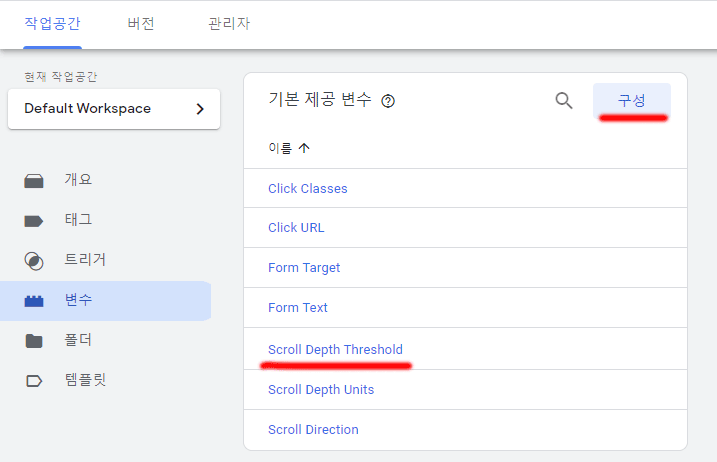Open the Scroll Direction variable
717x462 pixels.
pos(313,430)
